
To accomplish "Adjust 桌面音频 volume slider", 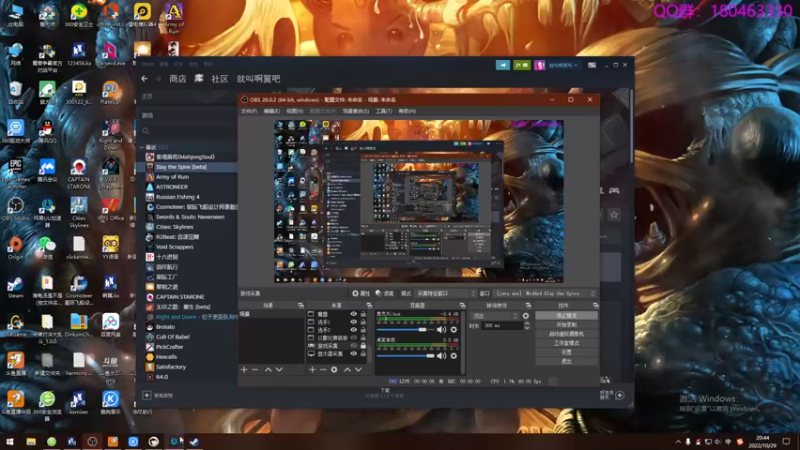I will [405, 356].
